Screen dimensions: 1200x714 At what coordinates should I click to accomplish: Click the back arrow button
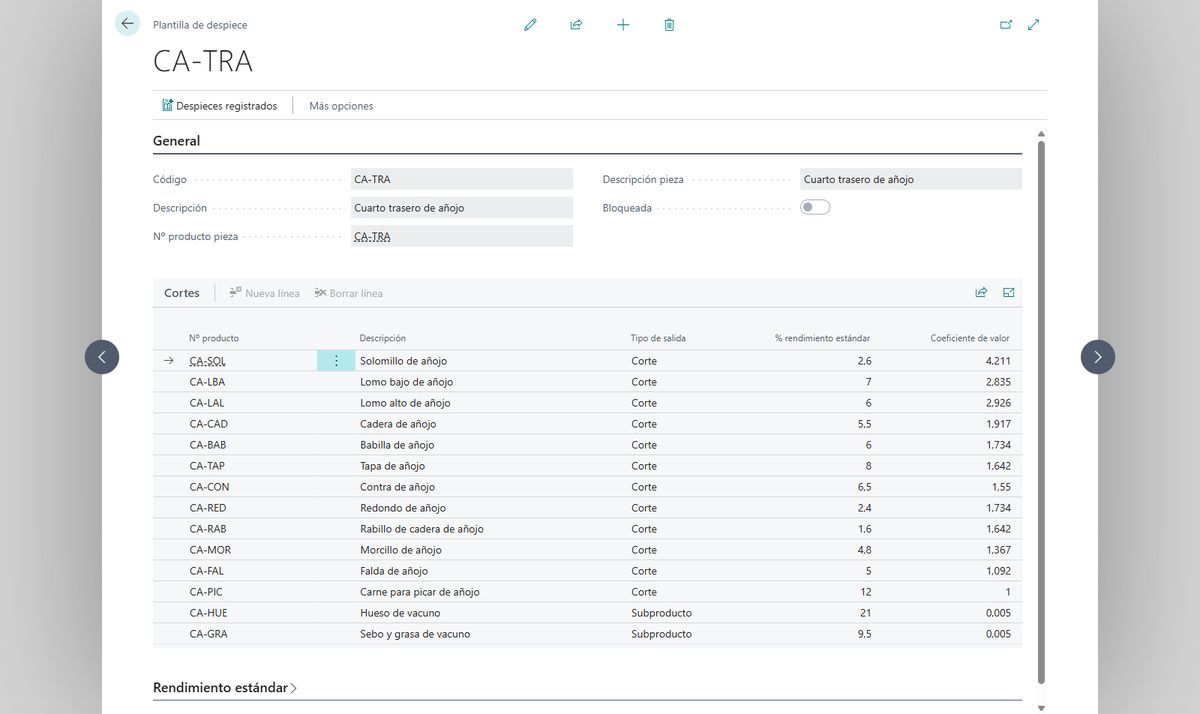click(x=127, y=24)
